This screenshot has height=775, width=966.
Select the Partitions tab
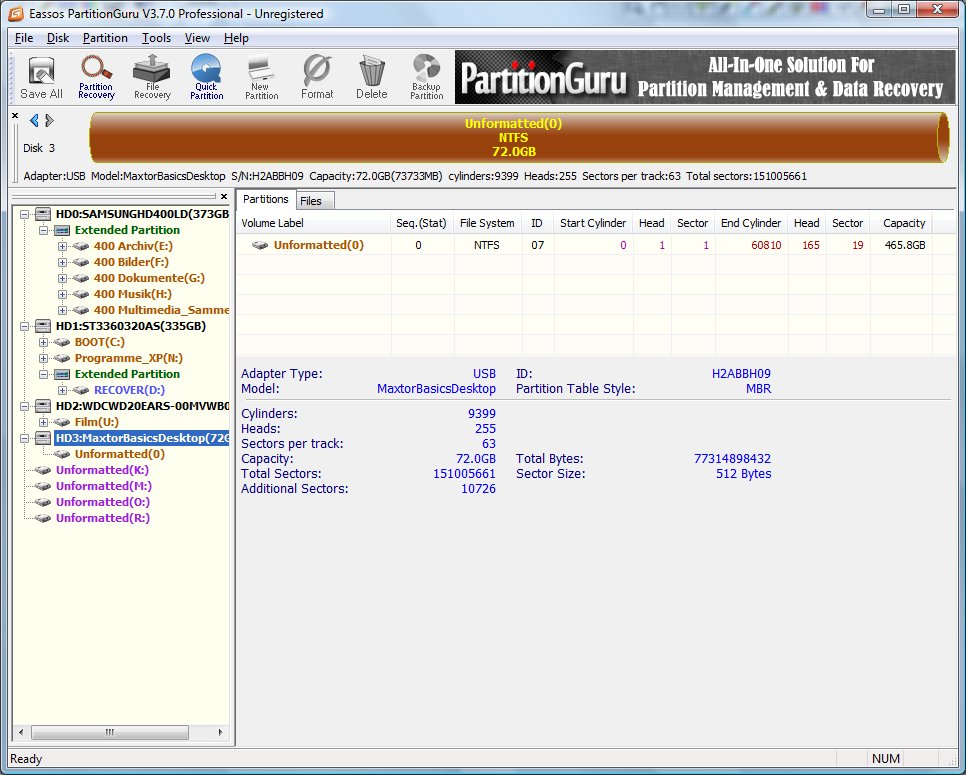click(266, 199)
